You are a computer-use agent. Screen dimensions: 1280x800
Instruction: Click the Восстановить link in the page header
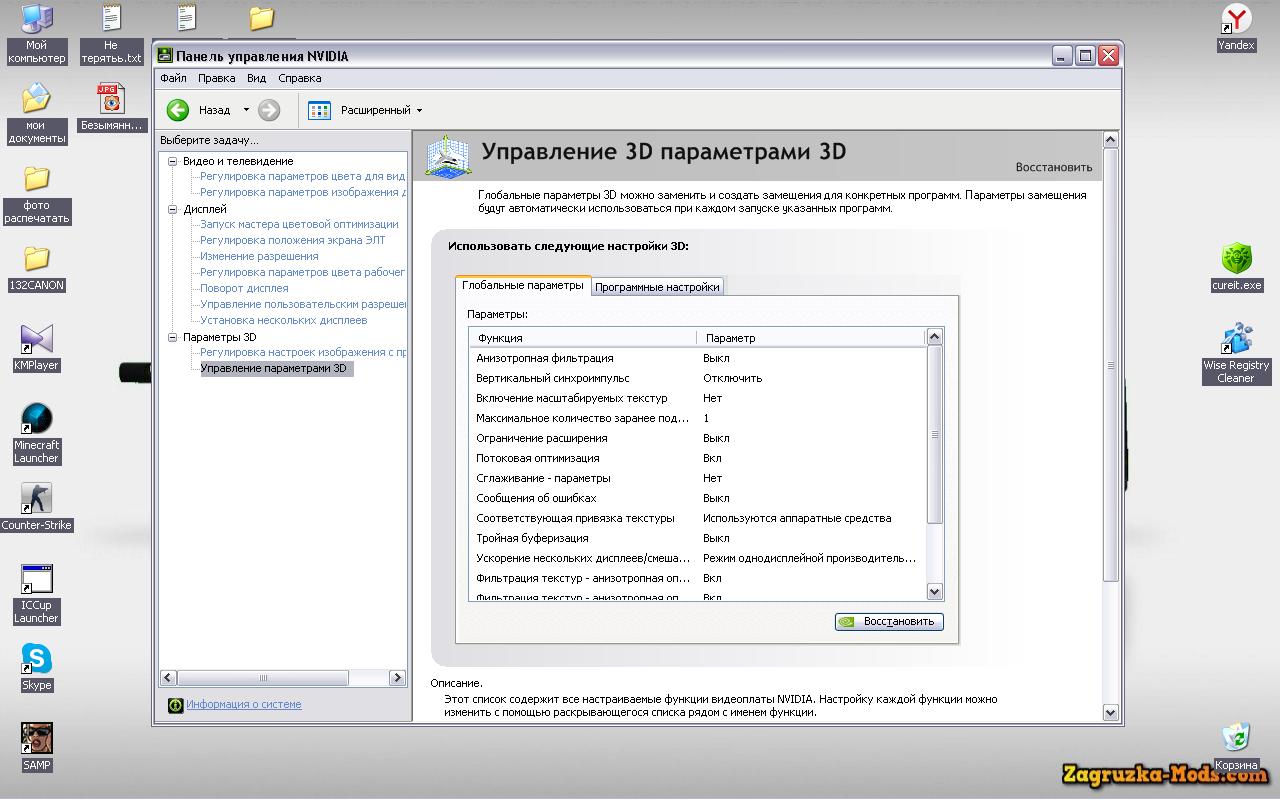(x=1054, y=167)
